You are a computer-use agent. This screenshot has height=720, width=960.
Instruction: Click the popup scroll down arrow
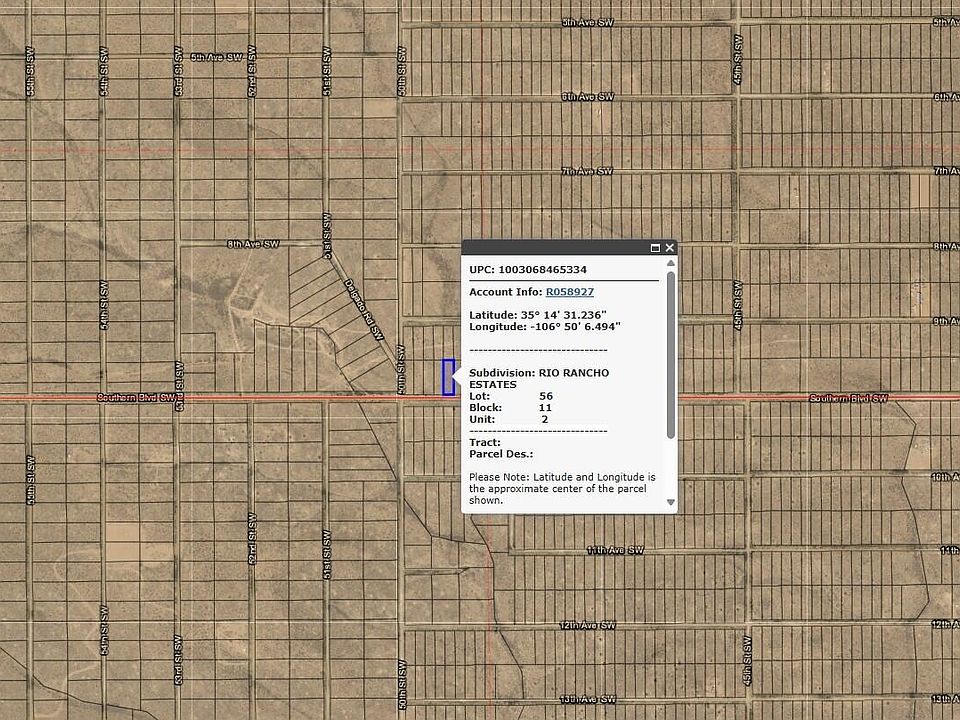671,502
